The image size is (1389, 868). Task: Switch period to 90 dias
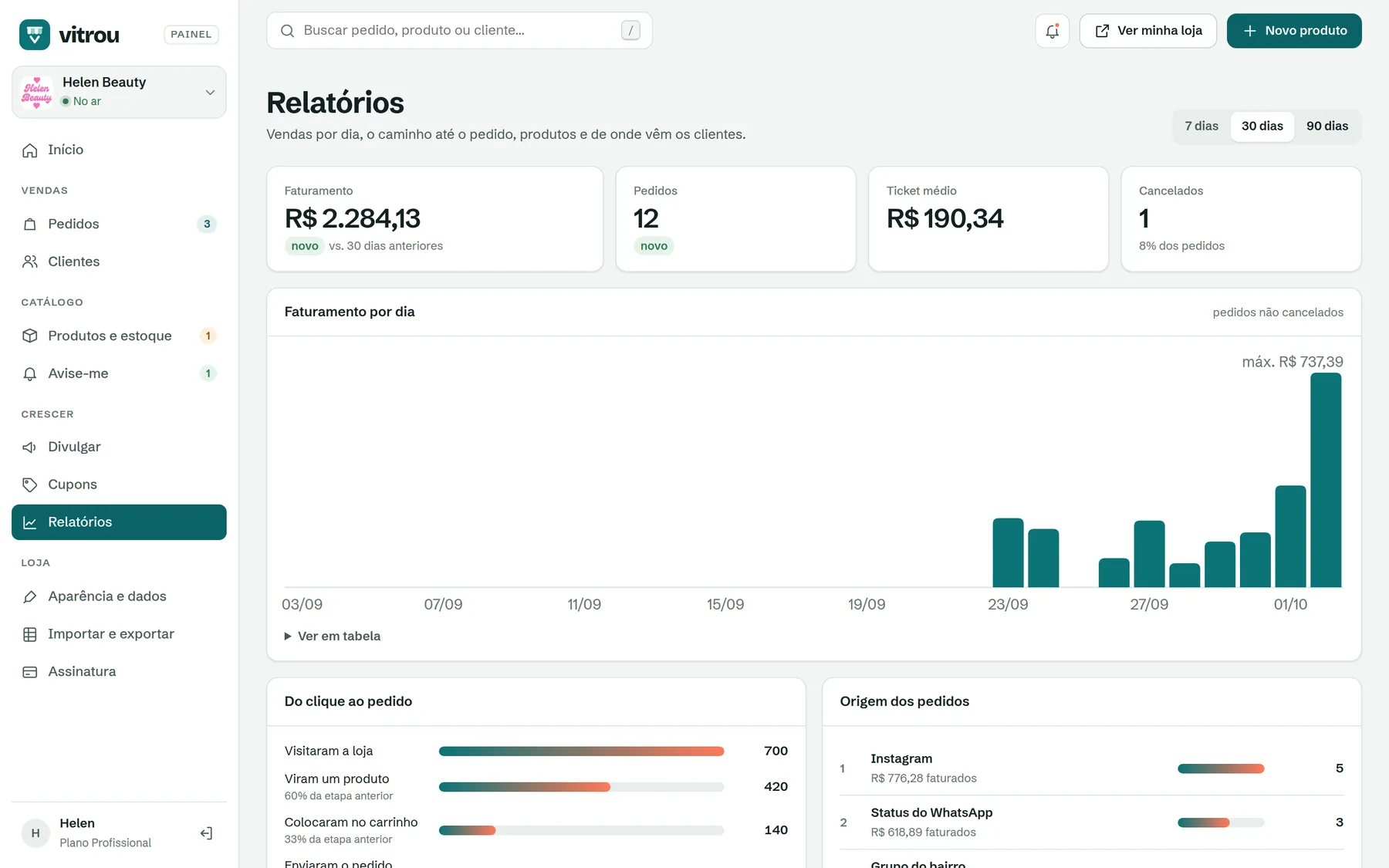tap(1327, 127)
